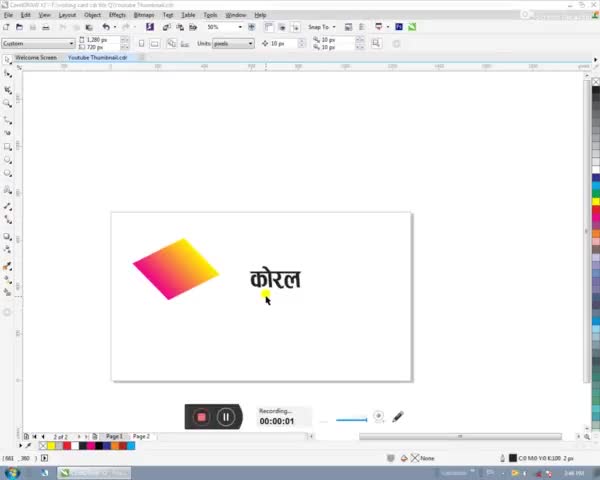Stop the screen recording
The height and width of the screenshot is (480, 600).
pyautogui.click(x=201, y=417)
